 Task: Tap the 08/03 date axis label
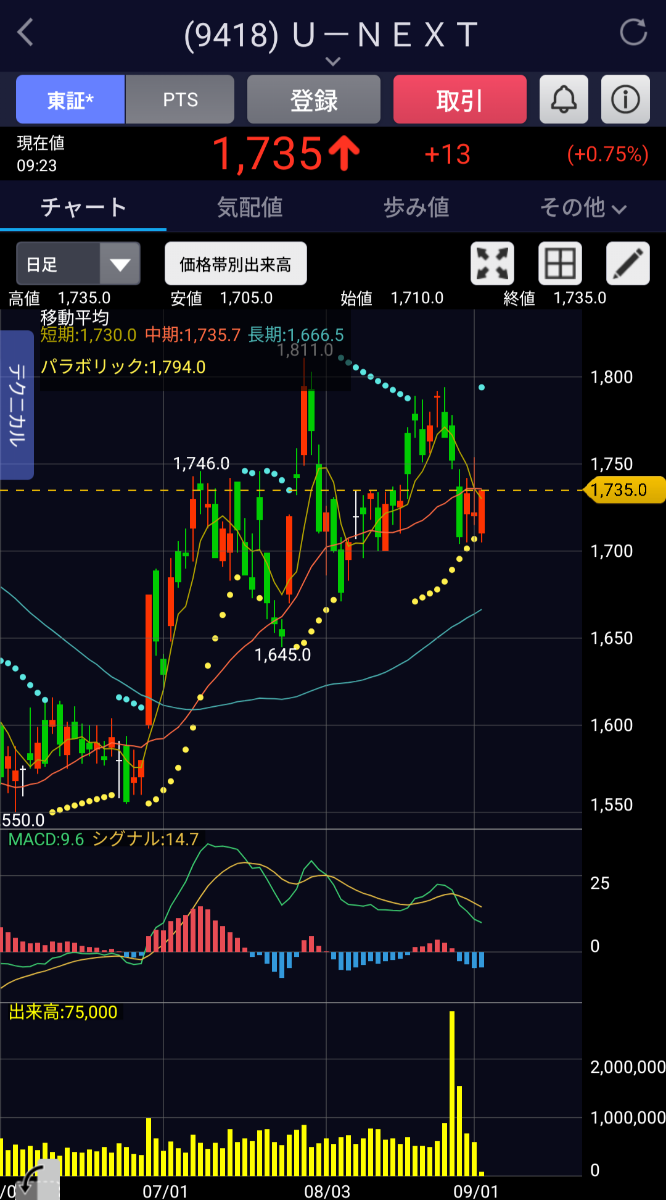328,1191
